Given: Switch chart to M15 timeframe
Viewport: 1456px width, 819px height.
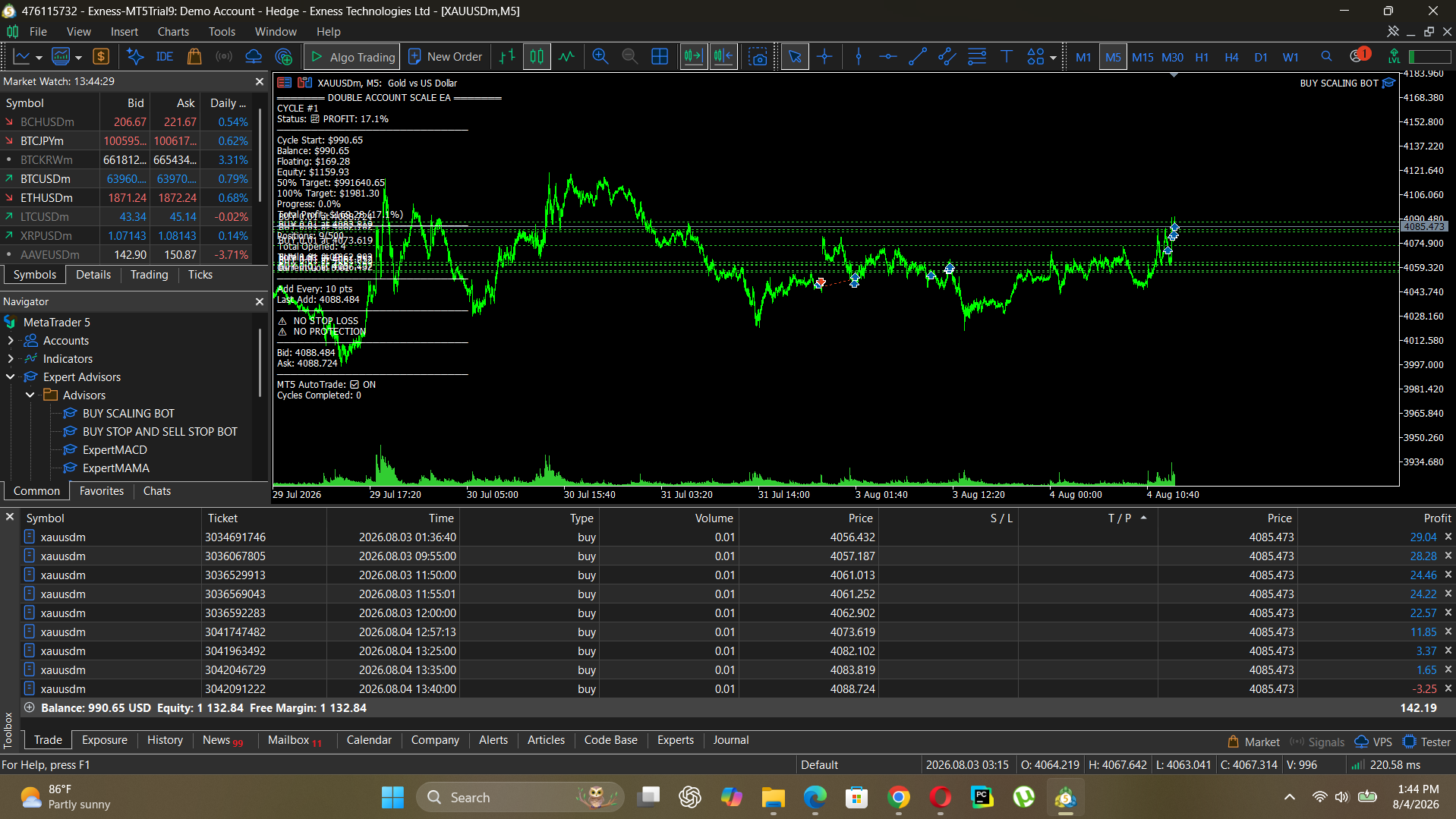Looking at the screenshot, I should coord(1142,57).
